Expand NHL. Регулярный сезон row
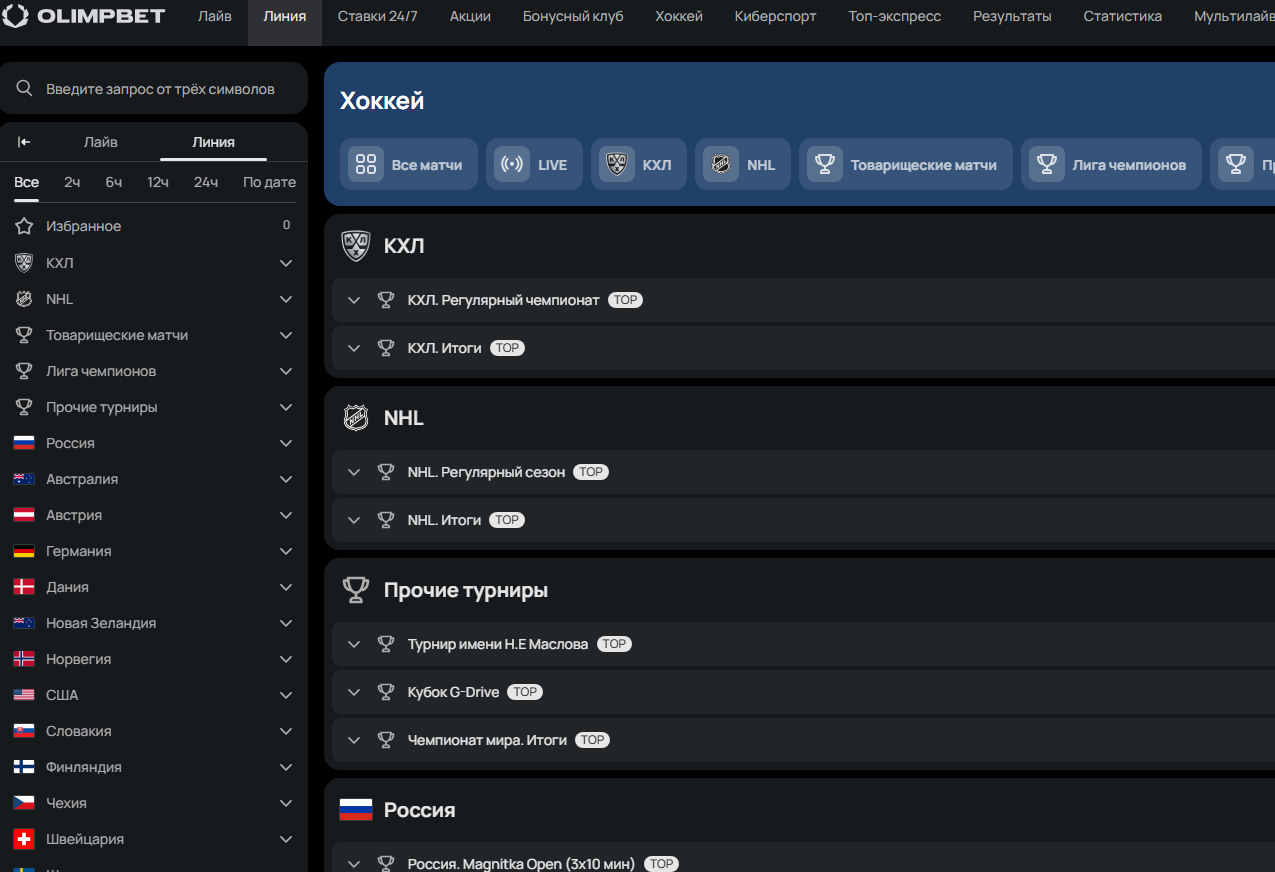The image size is (1275, 872). tap(353, 472)
